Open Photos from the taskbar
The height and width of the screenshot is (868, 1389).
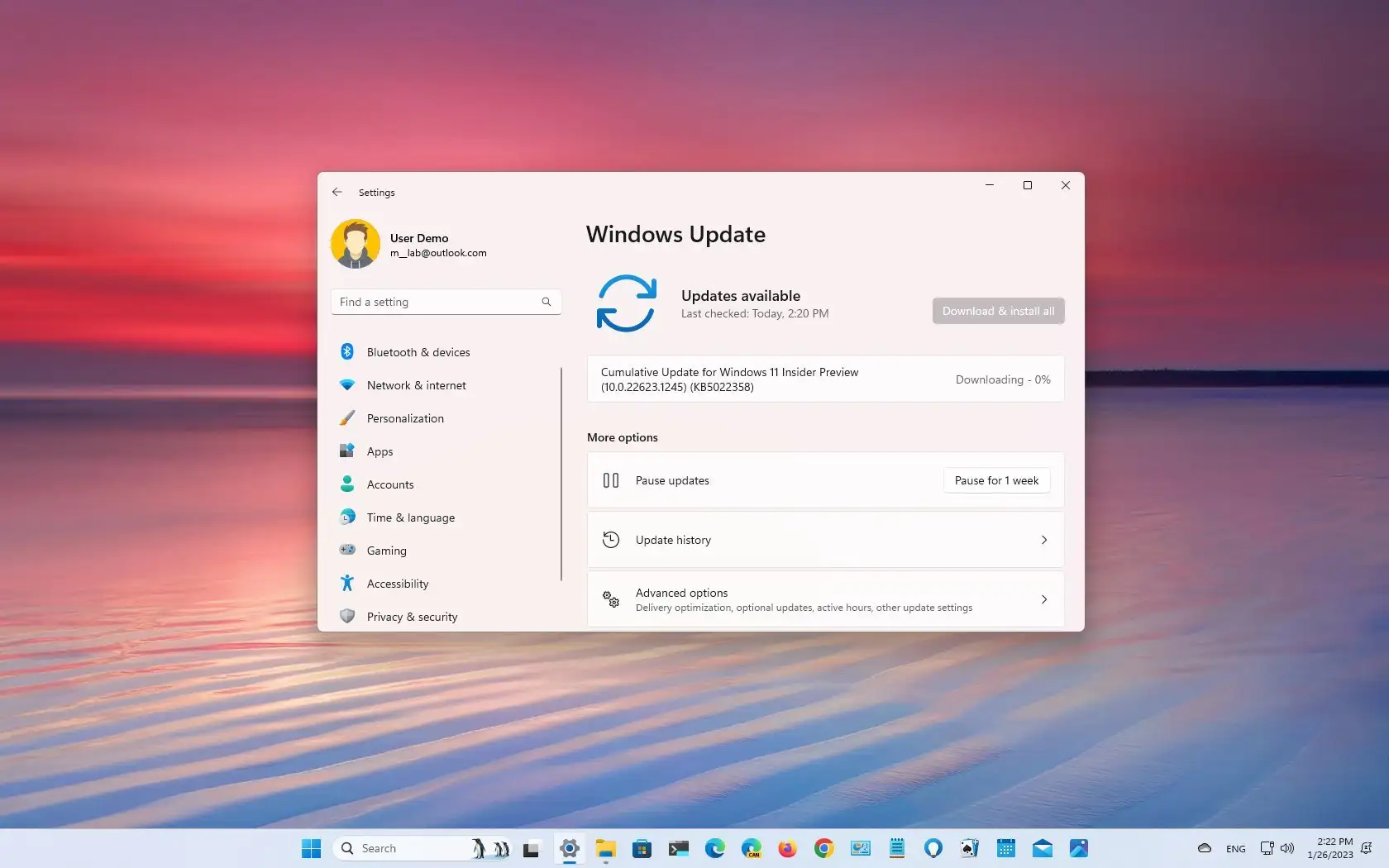(x=1079, y=848)
